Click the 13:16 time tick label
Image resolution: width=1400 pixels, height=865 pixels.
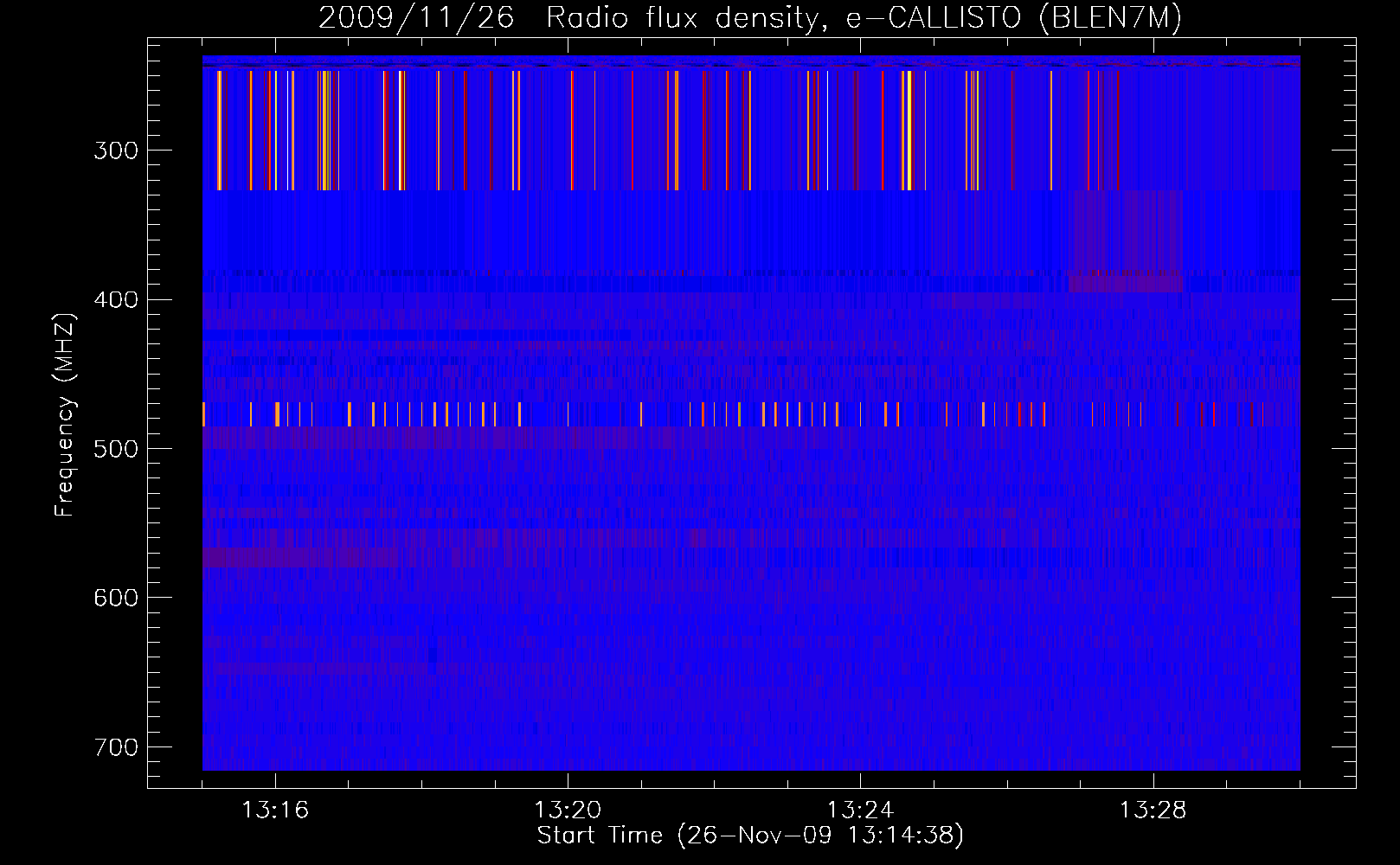(275, 810)
